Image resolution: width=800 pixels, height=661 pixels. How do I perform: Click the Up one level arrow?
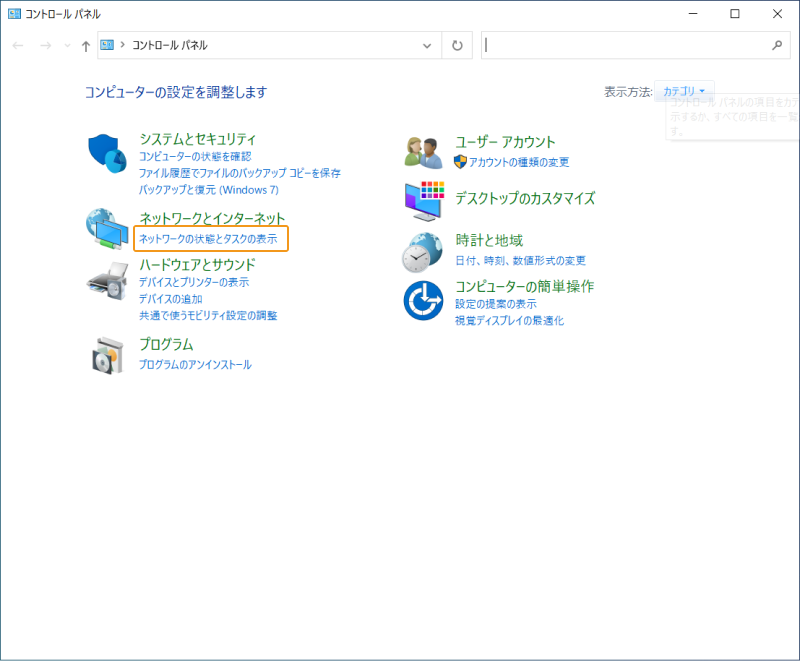(86, 46)
